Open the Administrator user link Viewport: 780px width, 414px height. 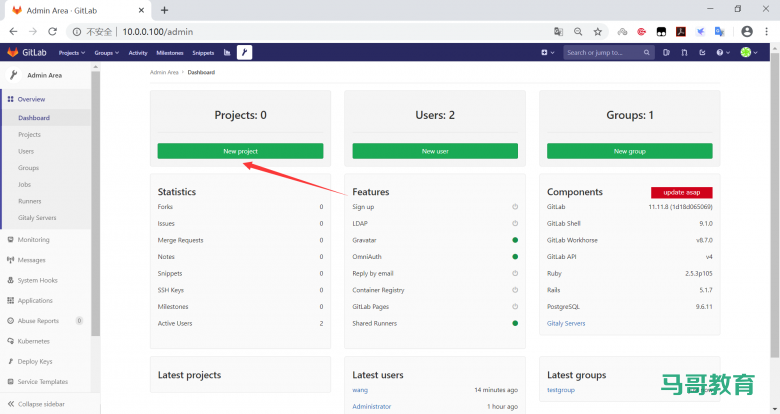372,407
